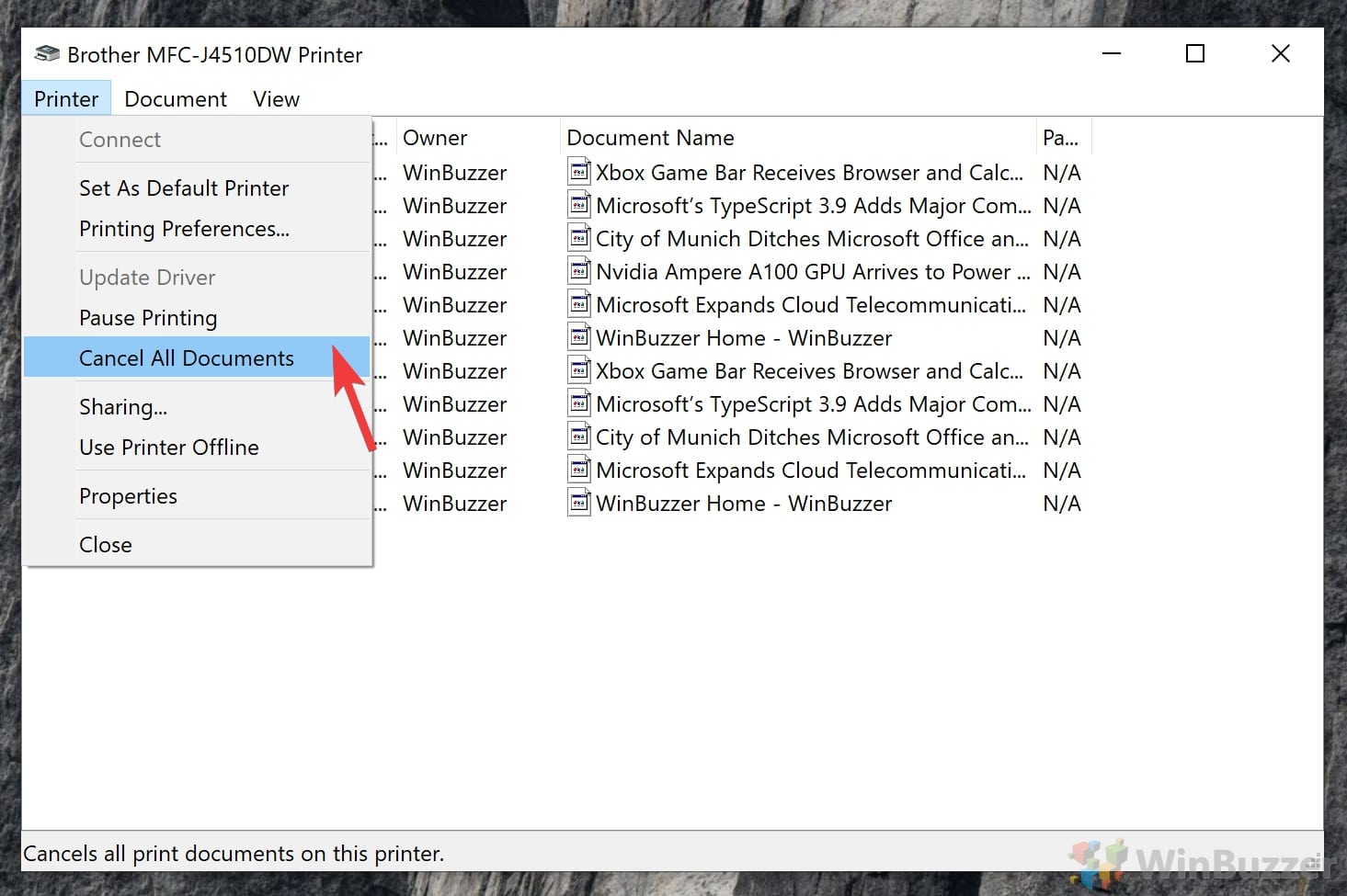Click document icon for Nvidia Ampere A100 row
Image resolution: width=1347 pixels, height=896 pixels.
point(579,271)
